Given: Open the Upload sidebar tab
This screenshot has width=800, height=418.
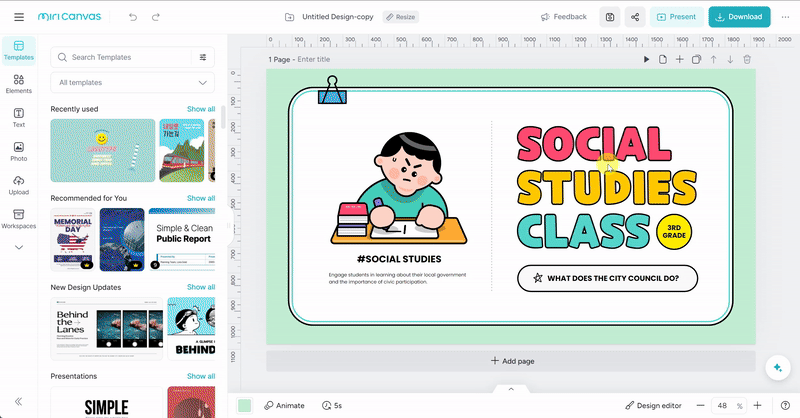Looking at the screenshot, I should coord(18,185).
